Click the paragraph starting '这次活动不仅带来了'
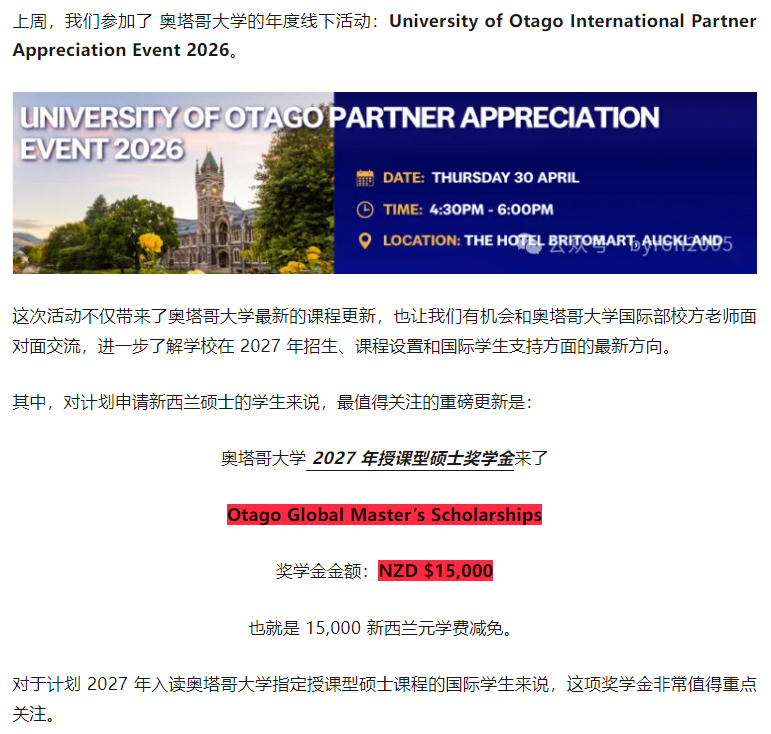Viewport: 771px width, 734px height. pyautogui.click(x=385, y=331)
